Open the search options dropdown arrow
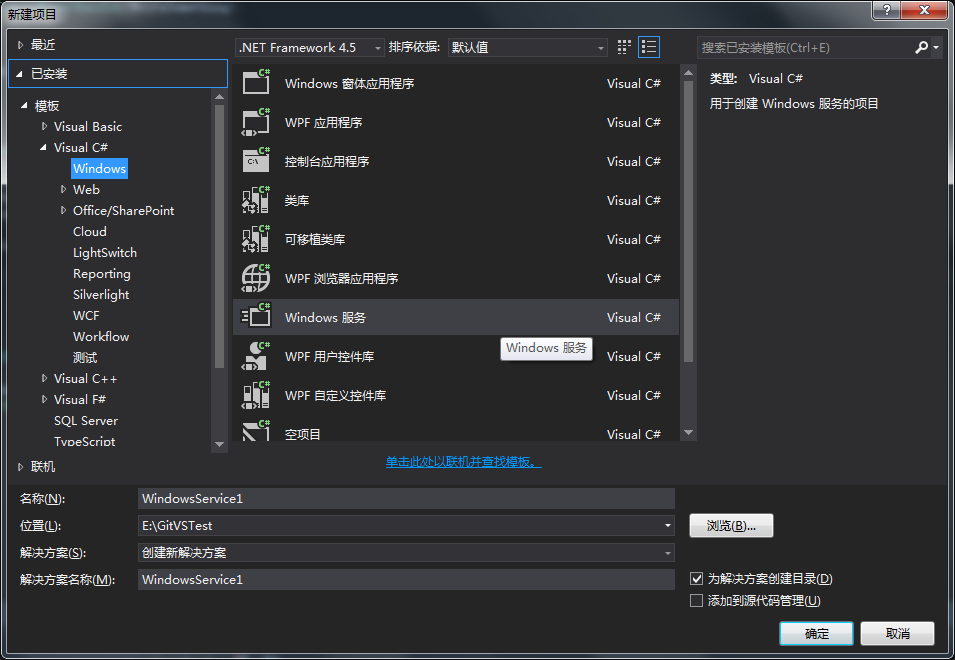Viewport: 955px width, 660px height. [x=936, y=47]
